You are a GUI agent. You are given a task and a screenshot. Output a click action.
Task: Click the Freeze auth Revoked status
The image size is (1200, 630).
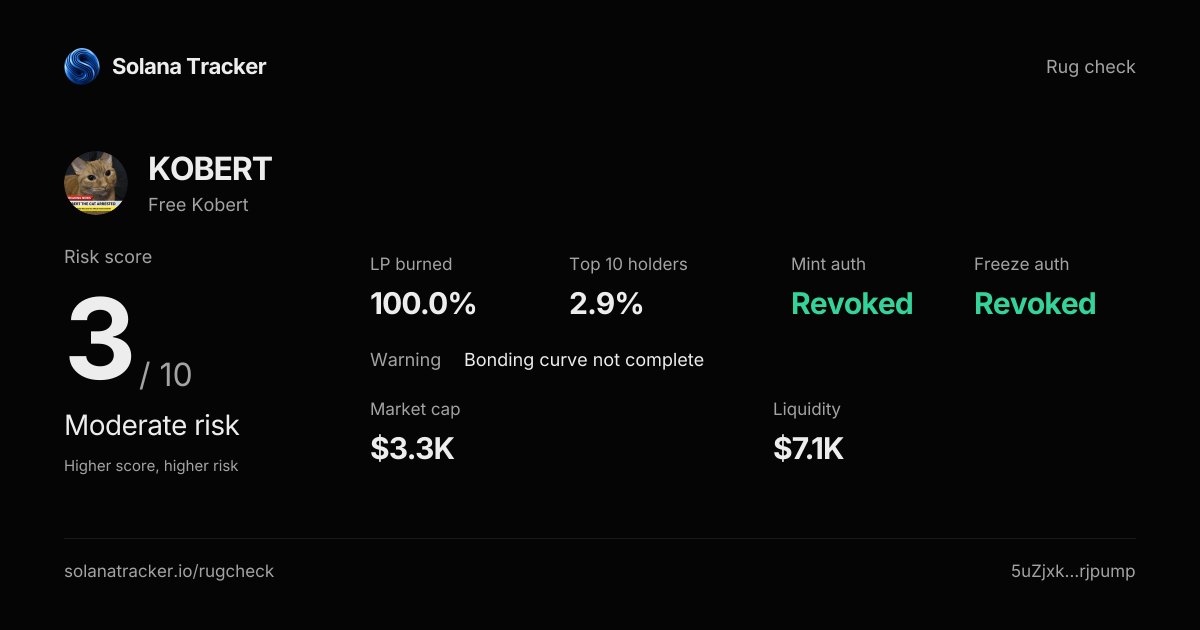coord(1035,304)
